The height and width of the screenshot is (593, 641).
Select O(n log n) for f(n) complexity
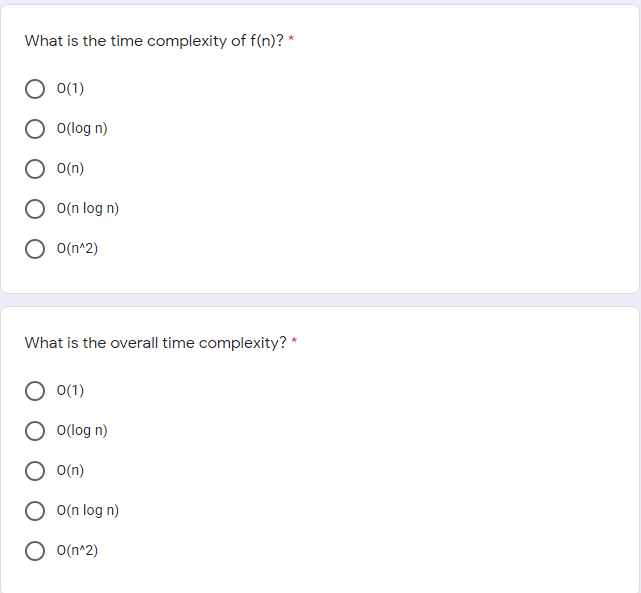point(35,209)
